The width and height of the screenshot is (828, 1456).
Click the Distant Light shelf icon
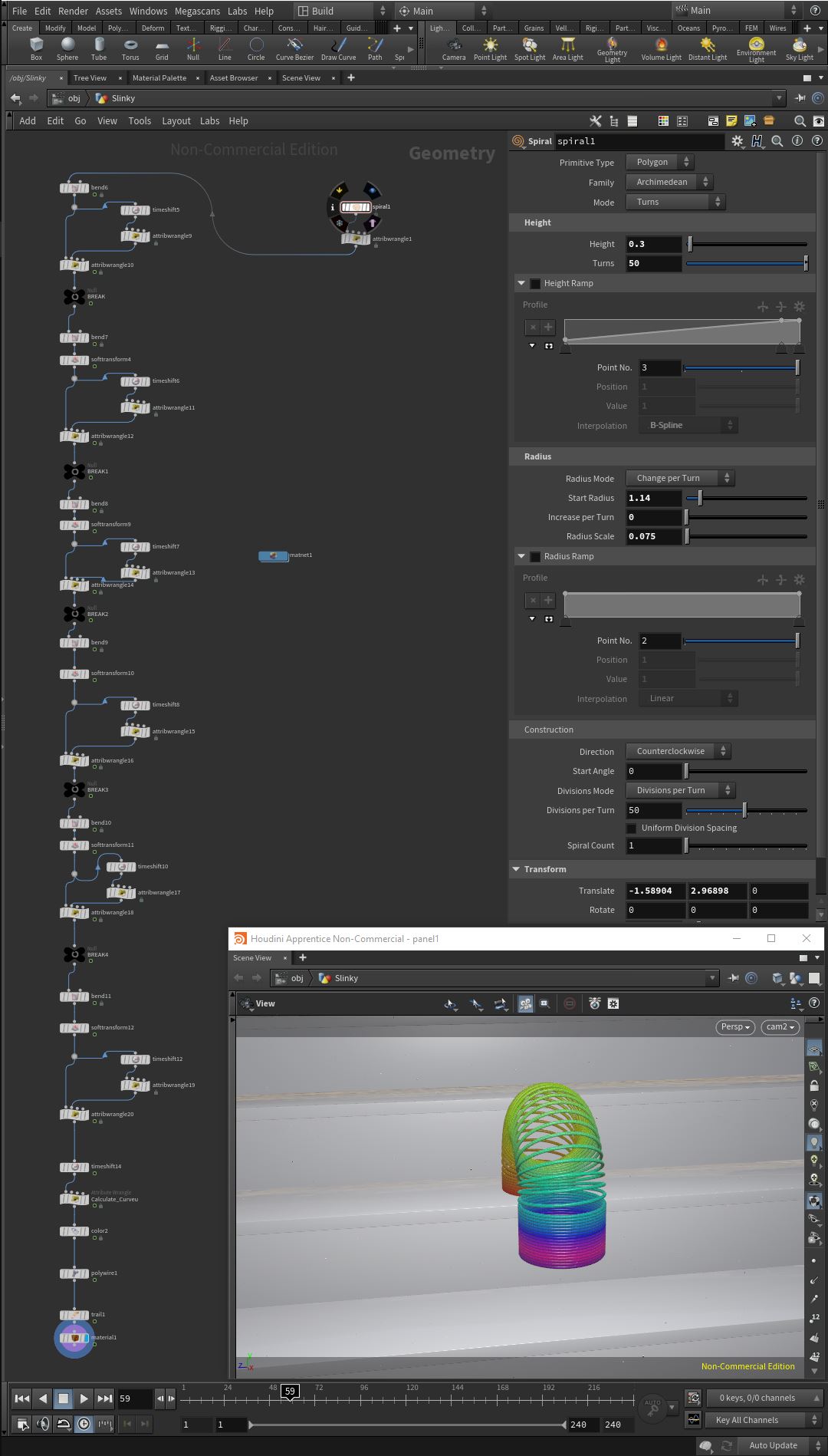[x=707, y=48]
